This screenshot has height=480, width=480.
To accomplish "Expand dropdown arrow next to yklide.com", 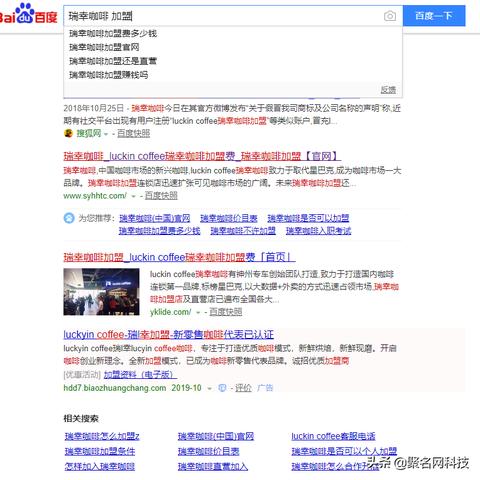I will tap(198, 313).
